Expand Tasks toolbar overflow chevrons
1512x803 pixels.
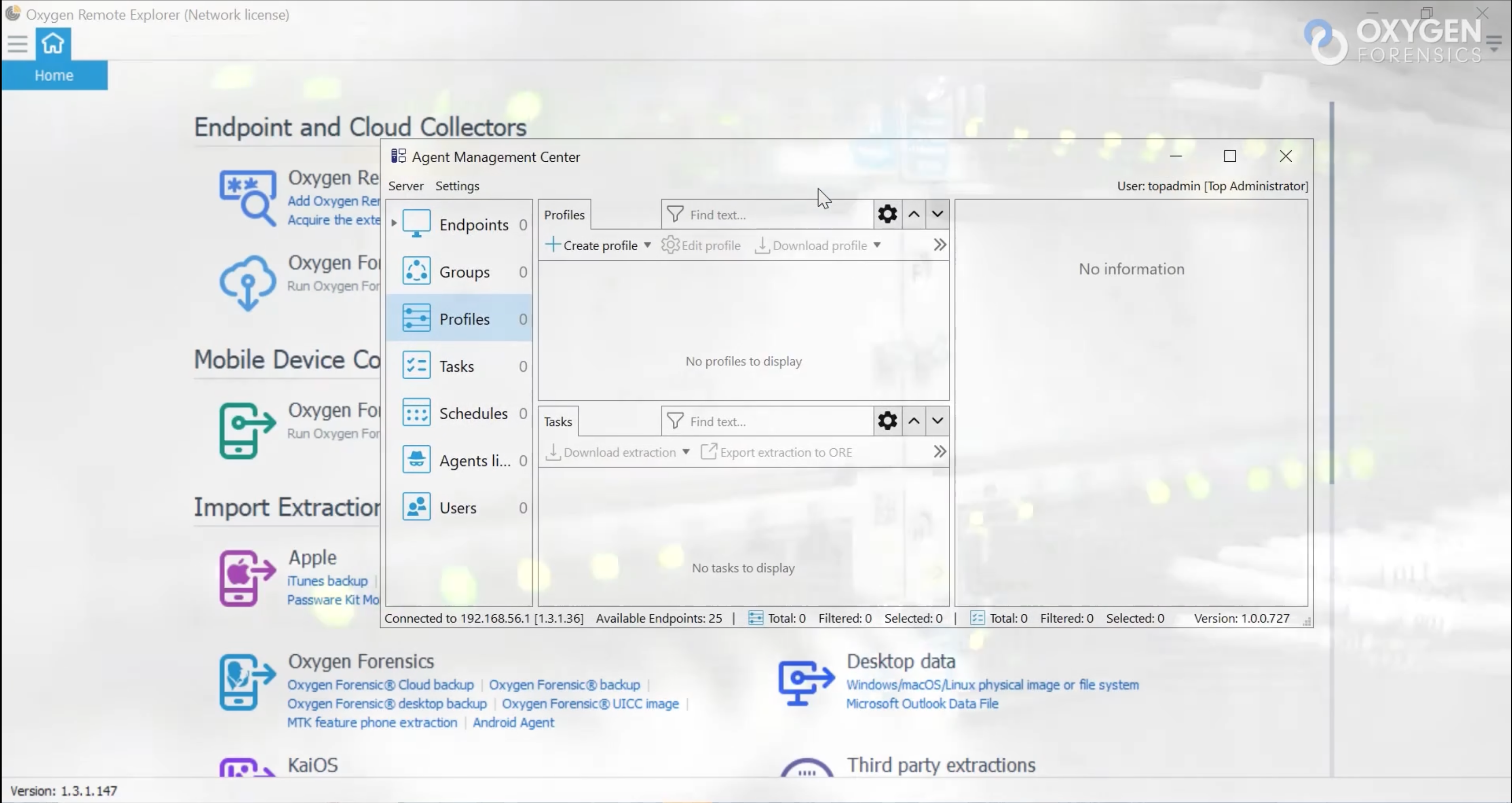click(939, 451)
